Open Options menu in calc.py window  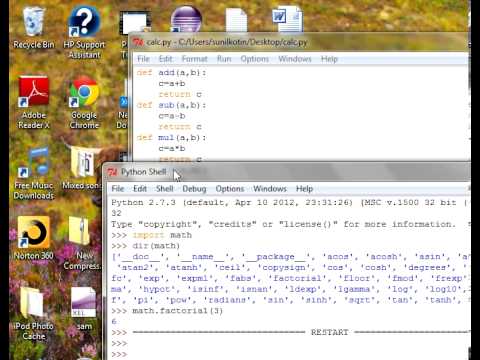coord(255,59)
